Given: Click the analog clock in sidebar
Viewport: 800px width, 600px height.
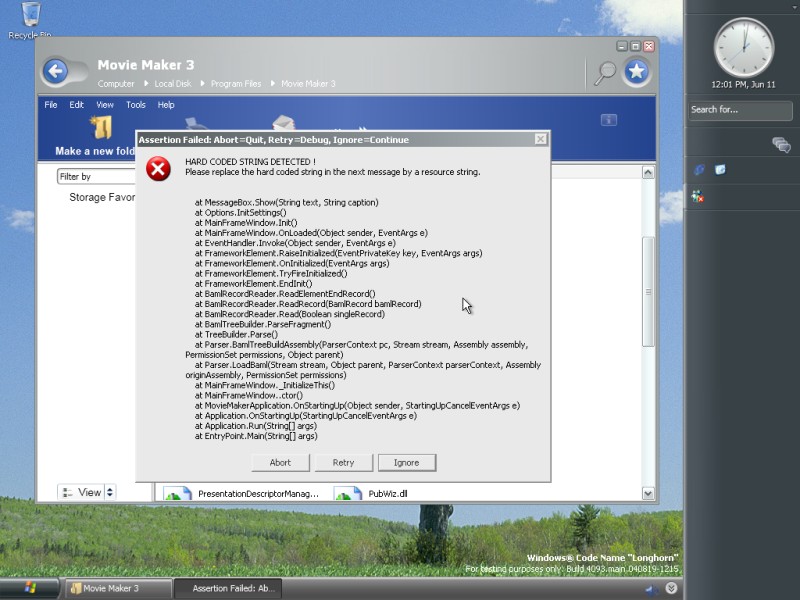Looking at the screenshot, I should point(743,48).
